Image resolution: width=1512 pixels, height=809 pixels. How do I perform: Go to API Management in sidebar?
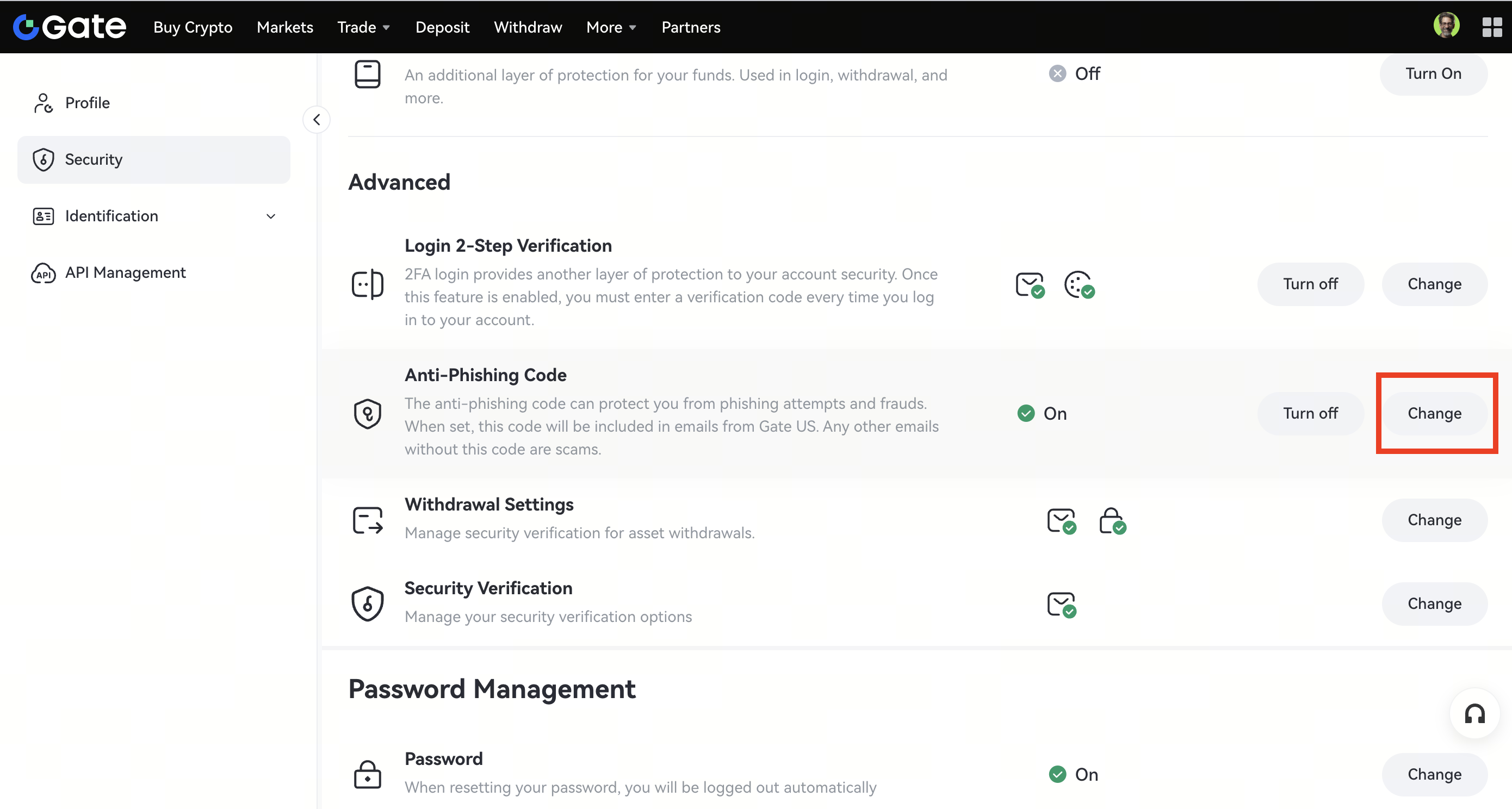(125, 273)
